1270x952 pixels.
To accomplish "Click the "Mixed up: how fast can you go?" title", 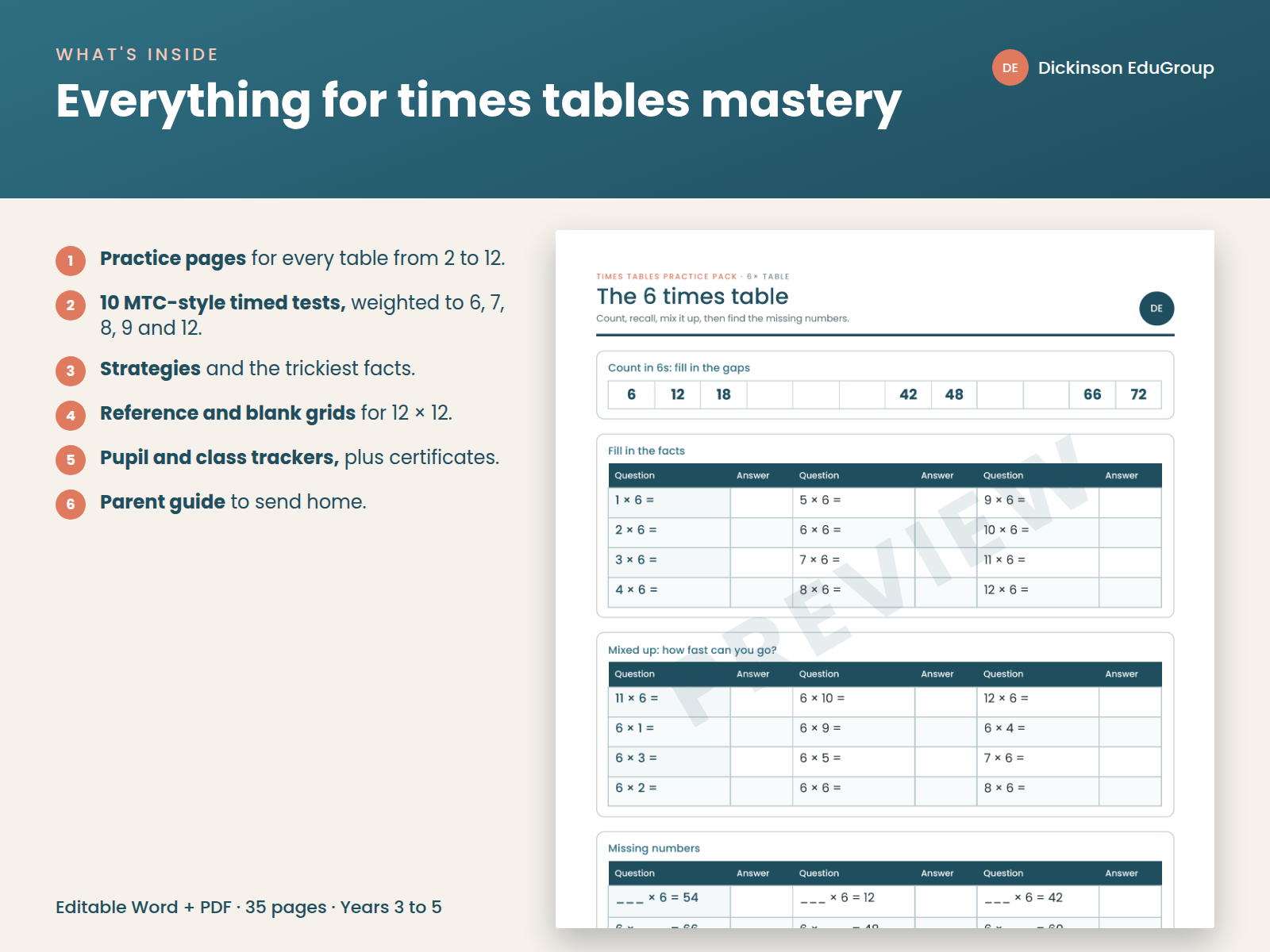I will tap(692, 650).
